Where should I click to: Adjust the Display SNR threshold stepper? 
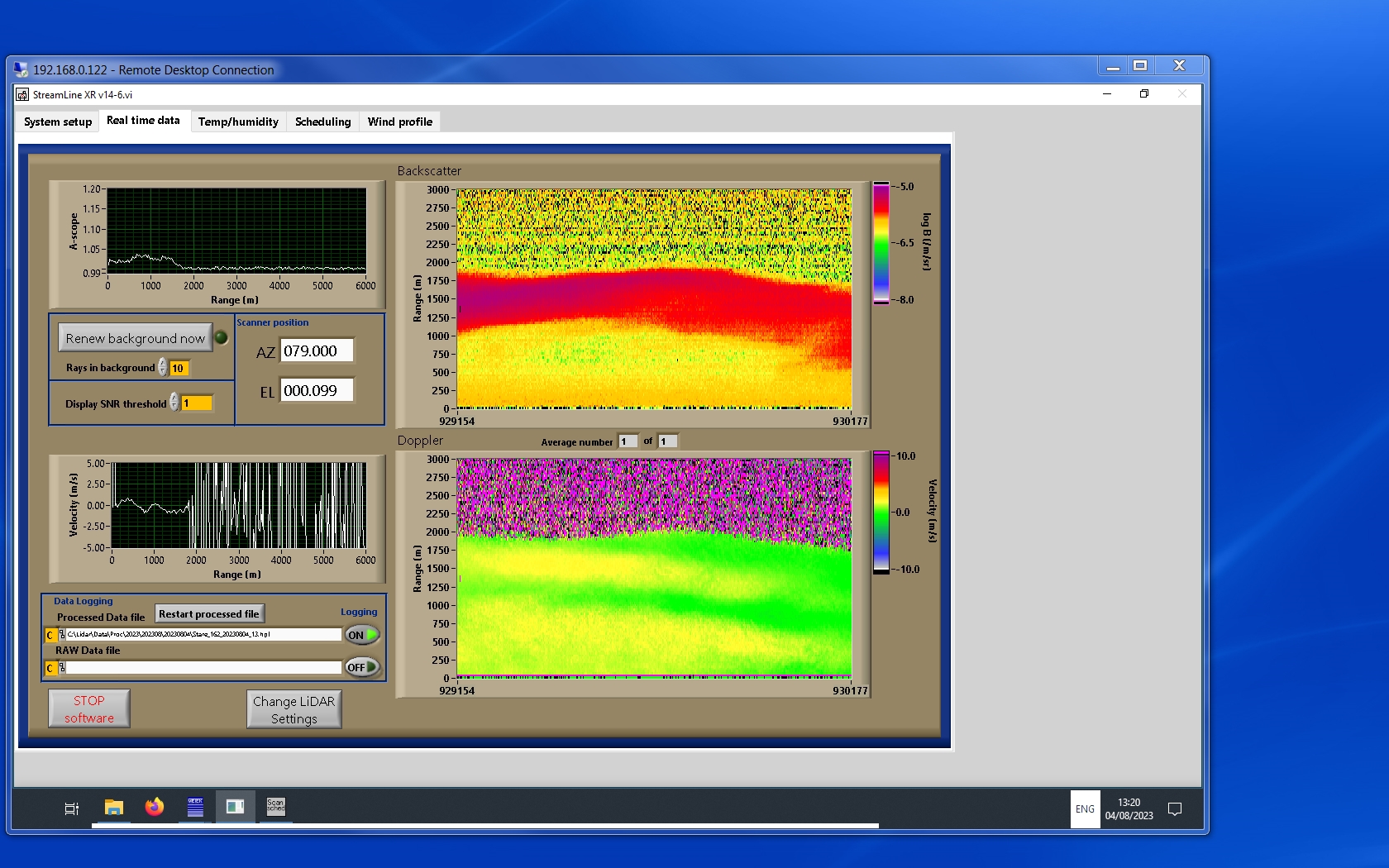(x=174, y=403)
